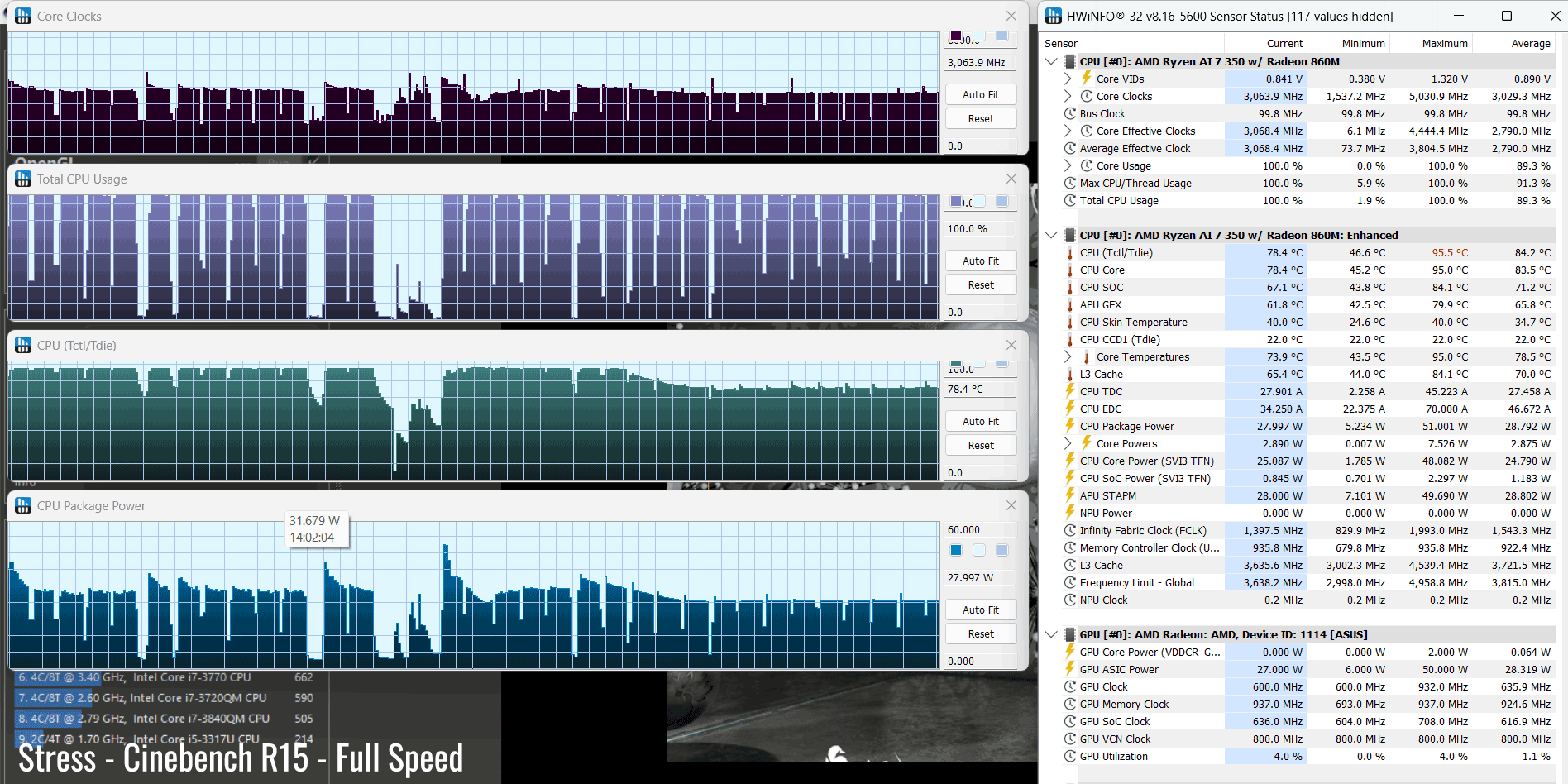The width and height of the screenshot is (1568, 784).
Task: Click Reset in CPU (Tctl/Tdie) graph
Action: (981, 446)
